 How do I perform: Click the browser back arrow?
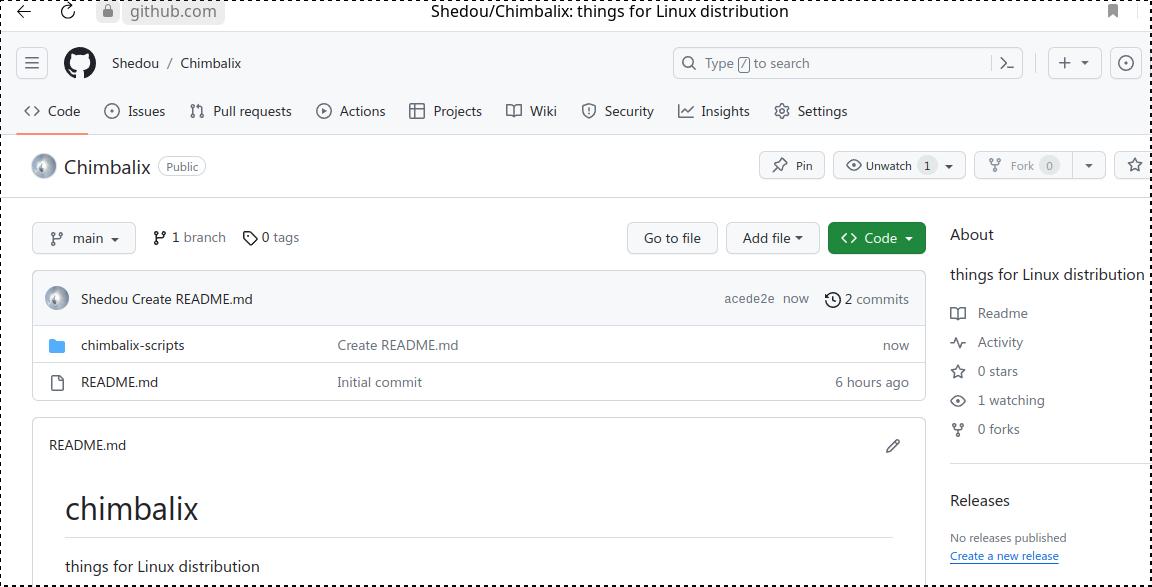(x=24, y=12)
